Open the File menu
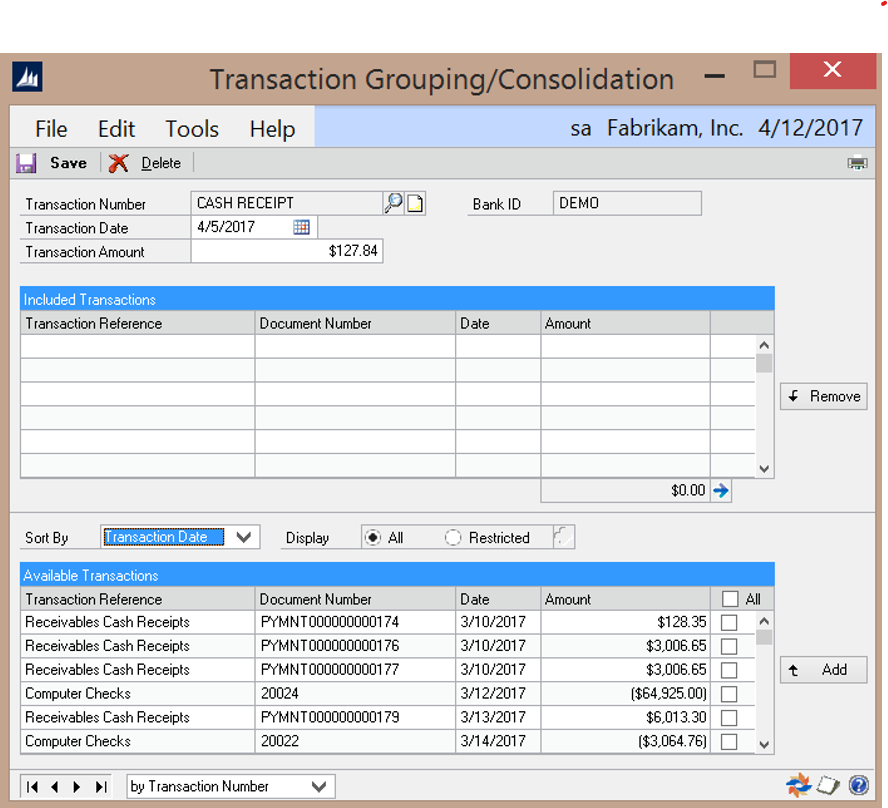 tap(51, 129)
